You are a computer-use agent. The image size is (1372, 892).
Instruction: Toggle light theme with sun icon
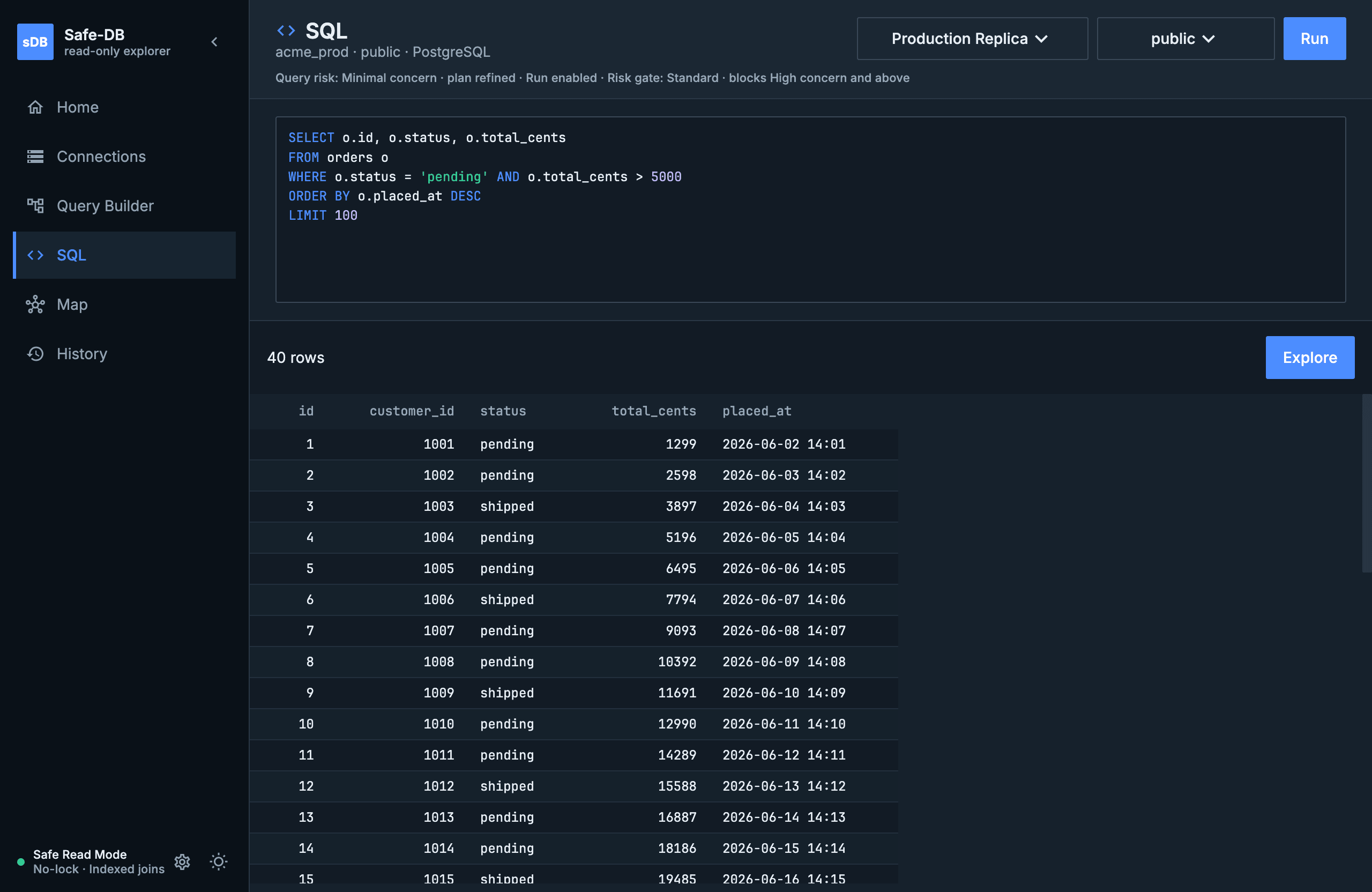click(219, 861)
